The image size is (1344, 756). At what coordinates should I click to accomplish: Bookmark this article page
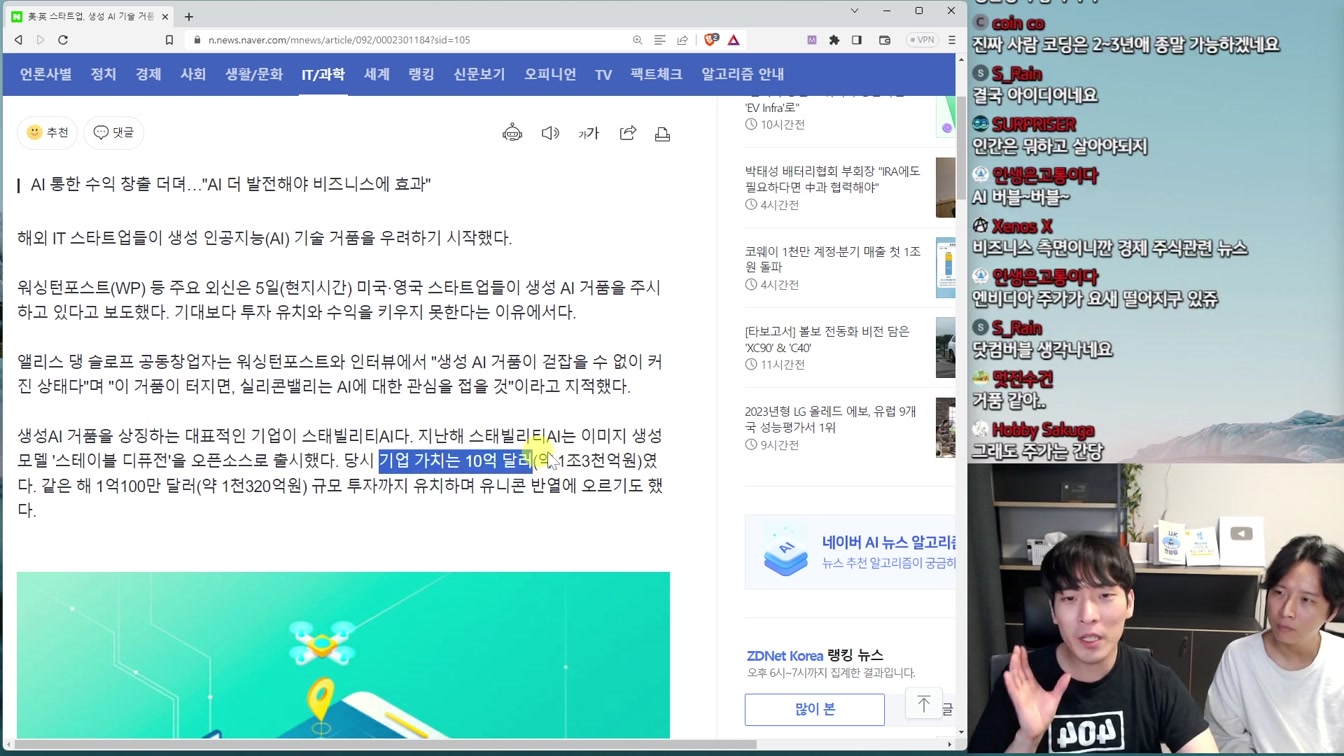(169, 40)
